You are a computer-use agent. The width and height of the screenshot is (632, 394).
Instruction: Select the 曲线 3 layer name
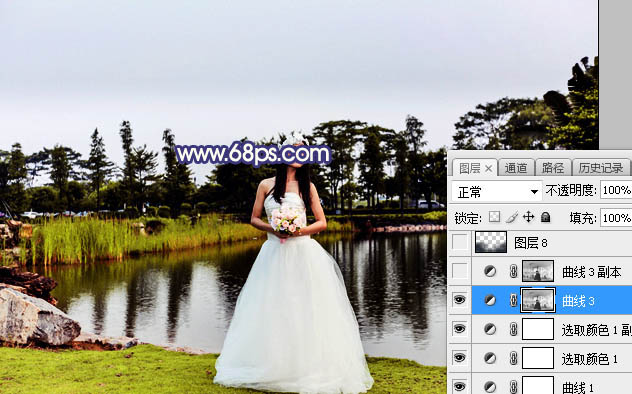(x=578, y=301)
